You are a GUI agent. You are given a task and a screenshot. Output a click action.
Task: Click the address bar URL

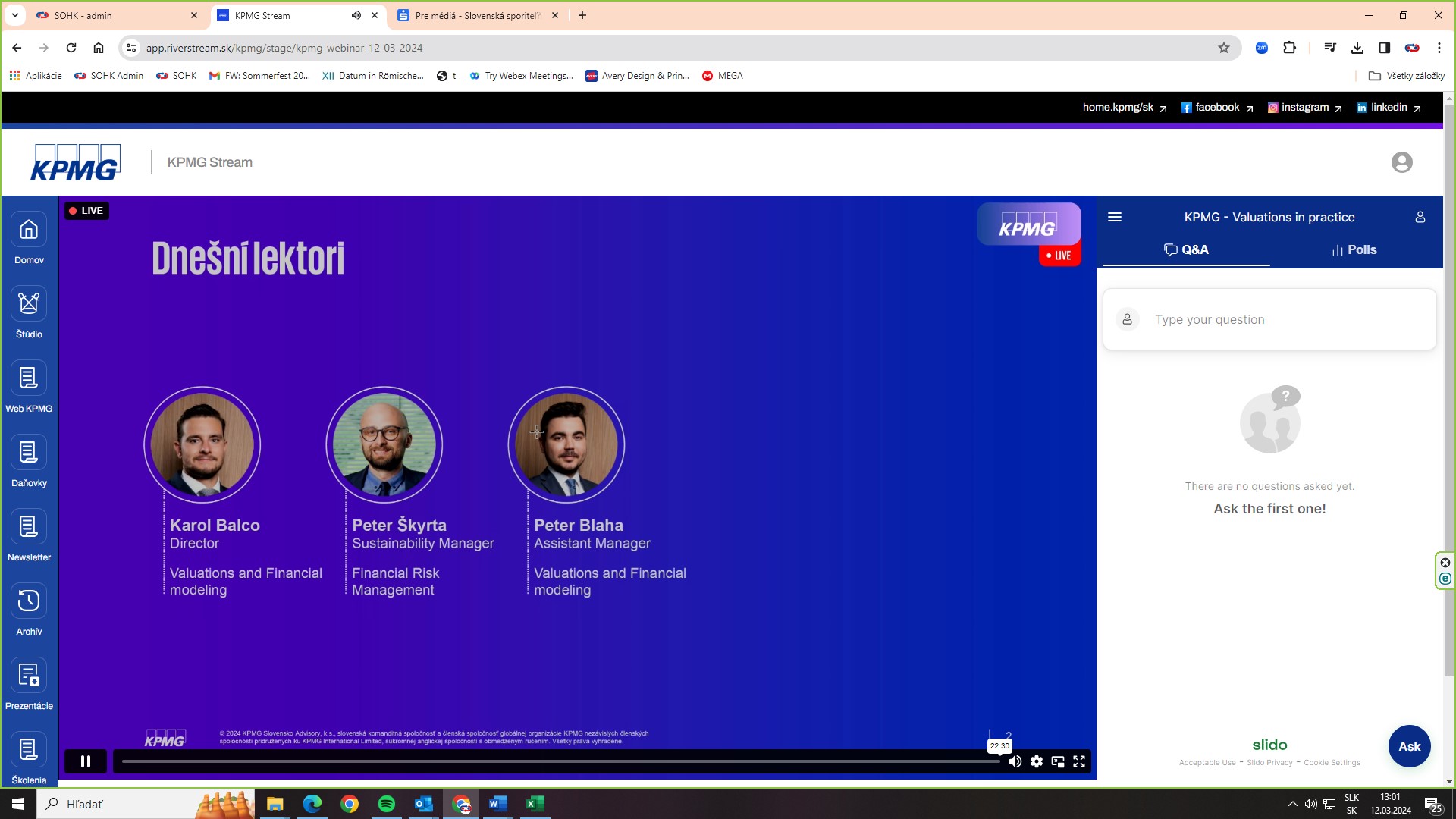[284, 48]
